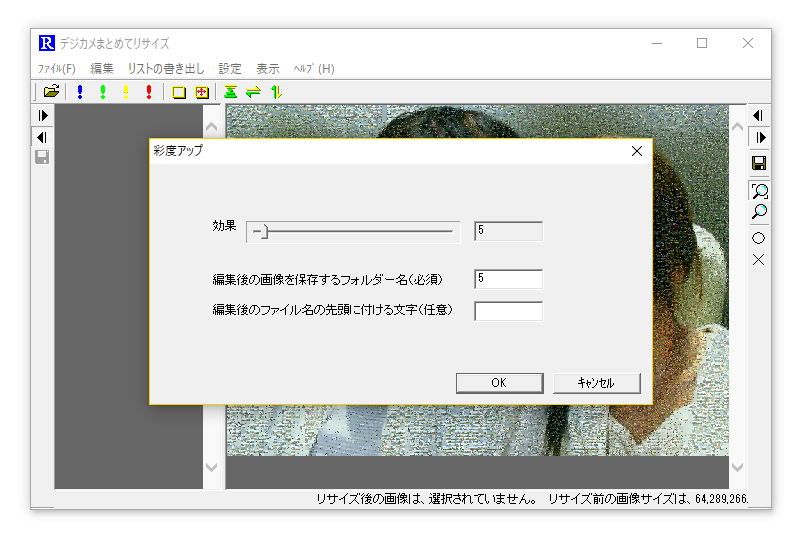Close the 彩度アップ dialog

coord(637,151)
